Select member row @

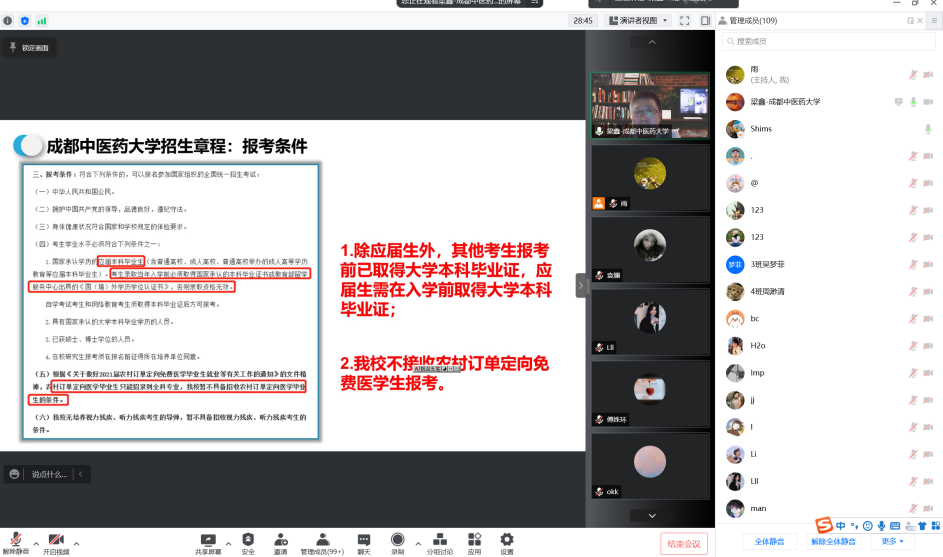coord(829,183)
